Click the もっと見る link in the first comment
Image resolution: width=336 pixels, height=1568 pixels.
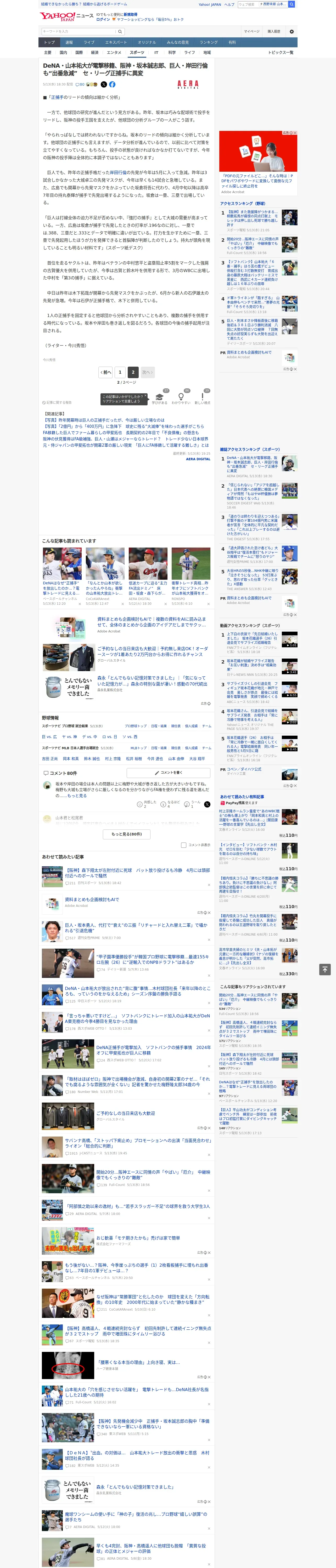pyautogui.click(x=77, y=795)
